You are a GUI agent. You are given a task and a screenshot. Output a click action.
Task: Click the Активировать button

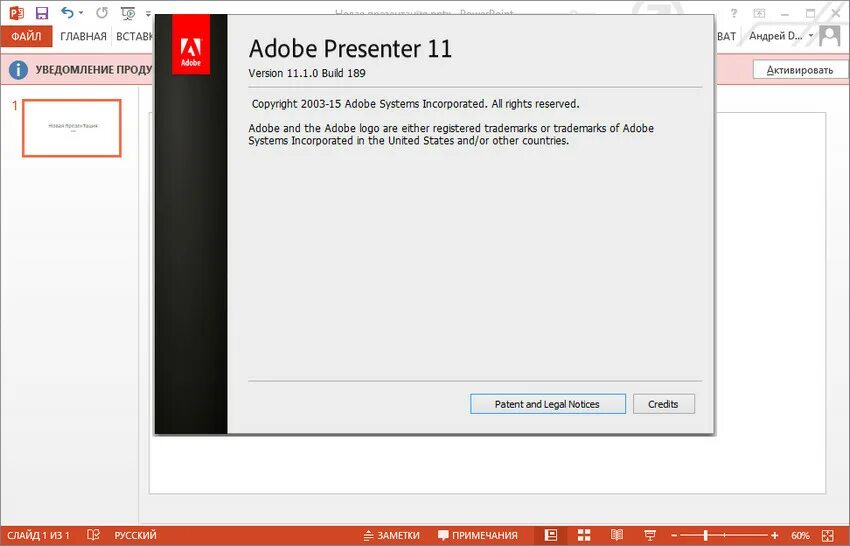(x=800, y=69)
